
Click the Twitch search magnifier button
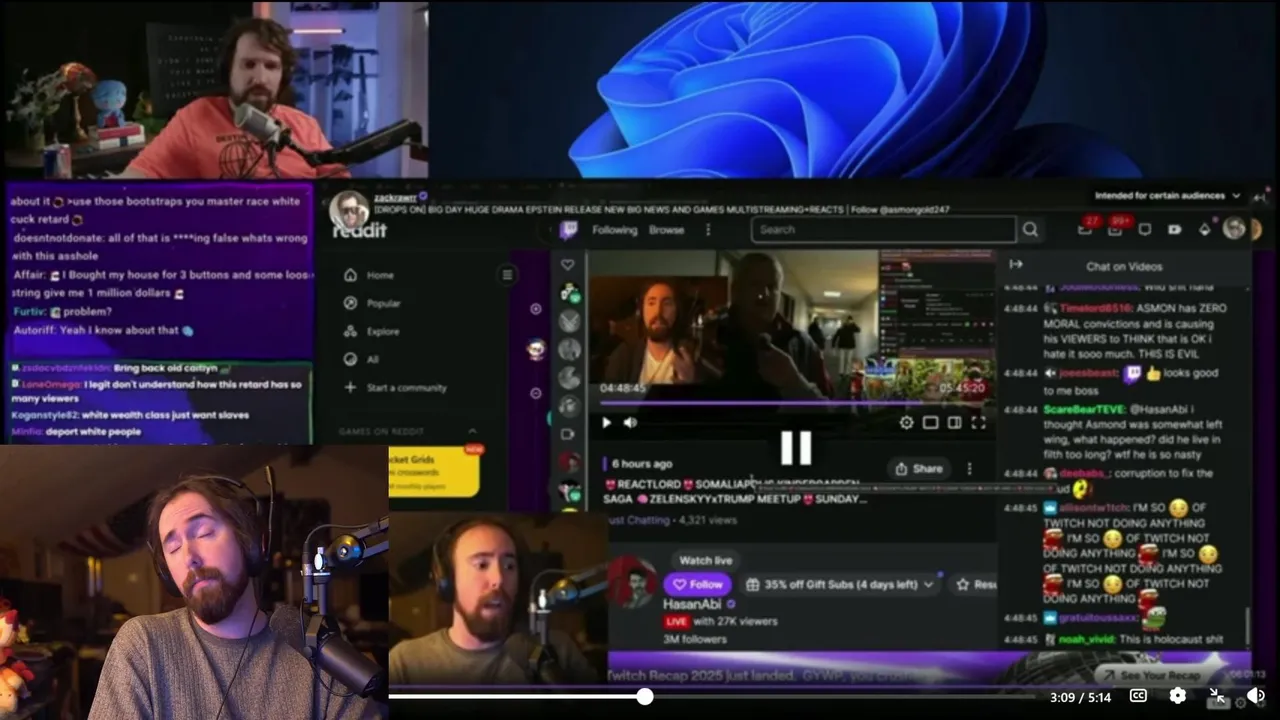point(1030,230)
